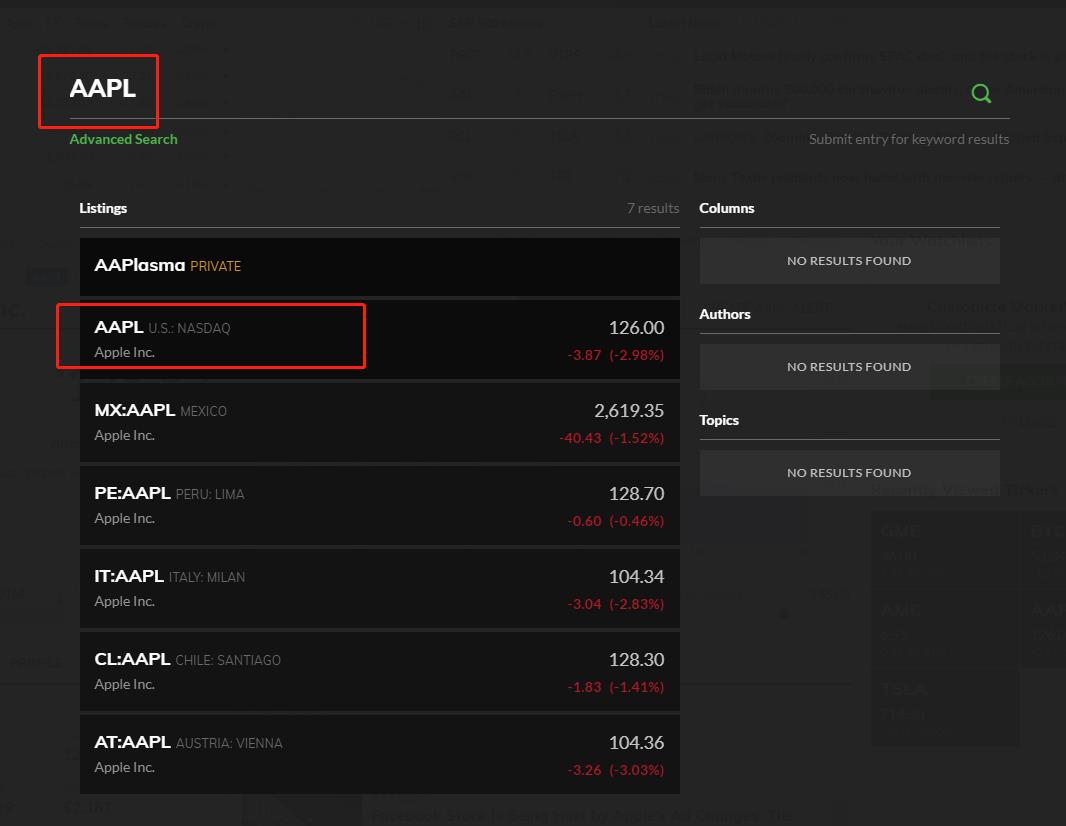Select the AAPlasma PRIVATE listing
This screenshot has width=1066, height=826.
point(379,266)
